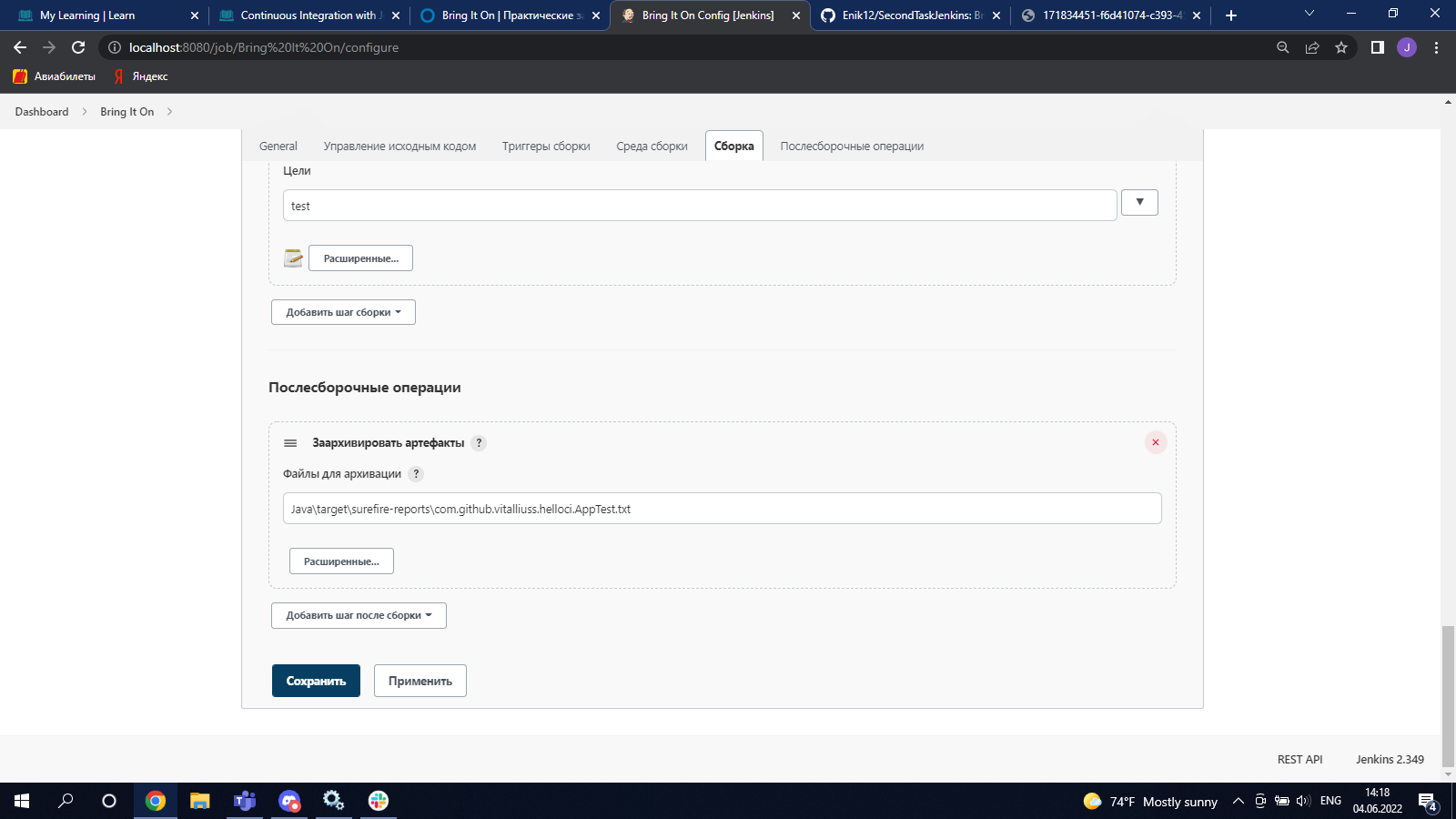This screenshot has height=819, width=1456.
Task: Click Jenkins 2.349 version link
Action: click(x=1390, y=759)
